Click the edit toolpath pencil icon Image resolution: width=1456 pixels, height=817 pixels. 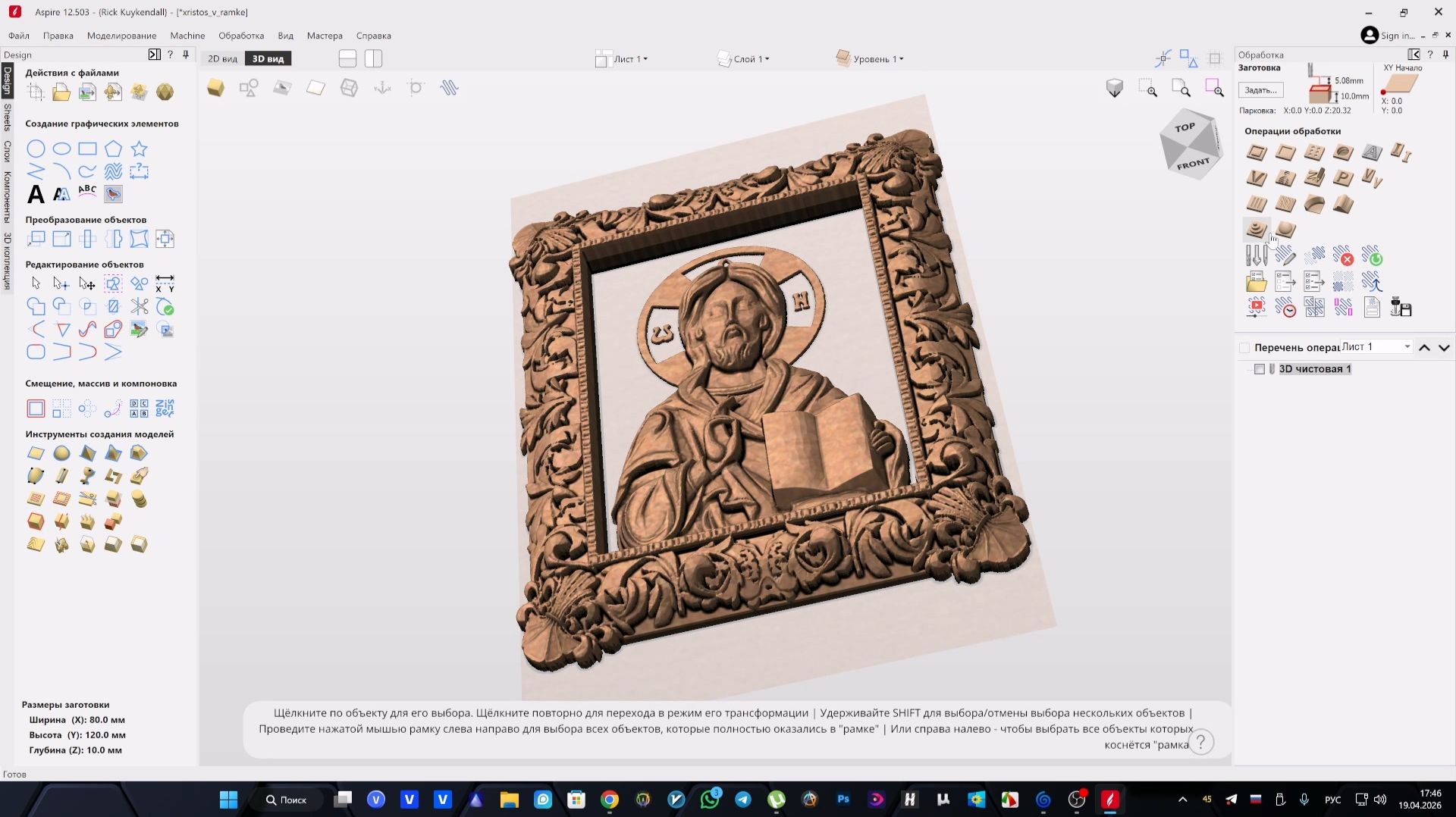[x=1285, y=255]
